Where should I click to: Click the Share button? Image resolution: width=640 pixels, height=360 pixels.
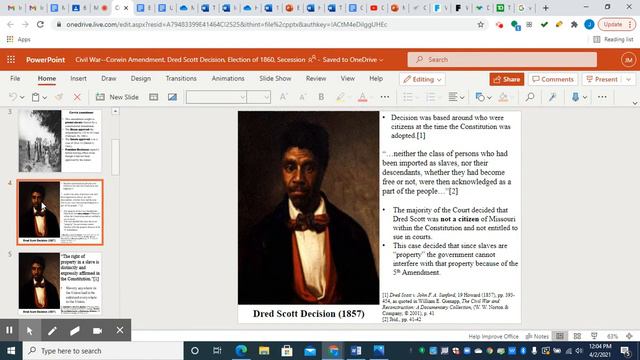coord(507,79)
